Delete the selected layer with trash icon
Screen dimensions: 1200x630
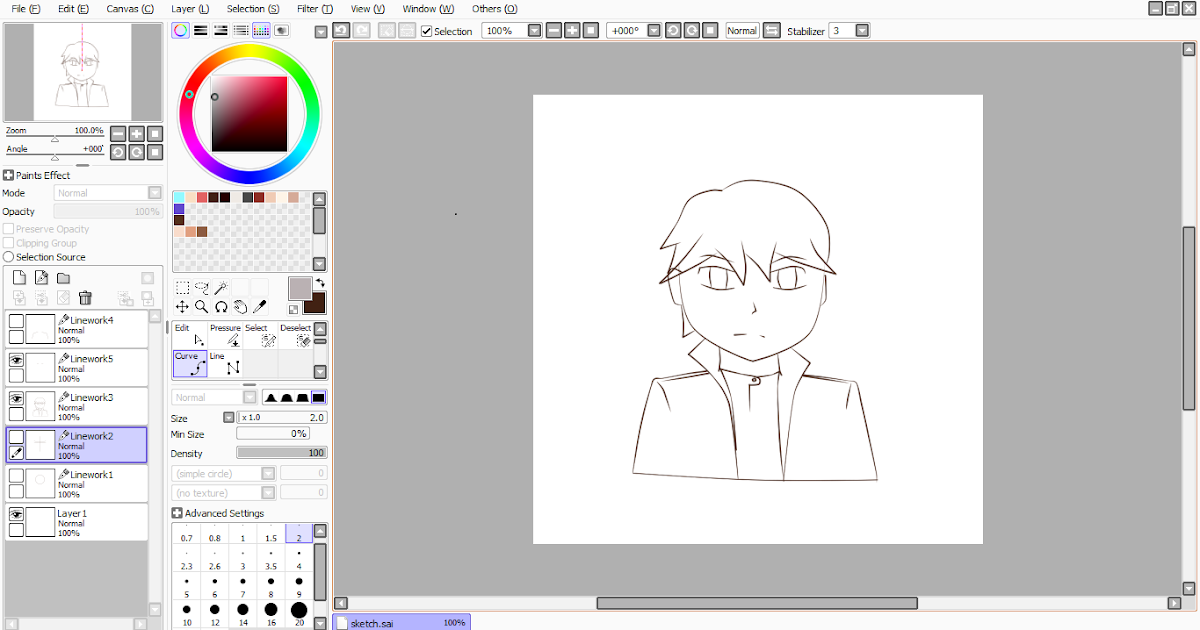85,298
